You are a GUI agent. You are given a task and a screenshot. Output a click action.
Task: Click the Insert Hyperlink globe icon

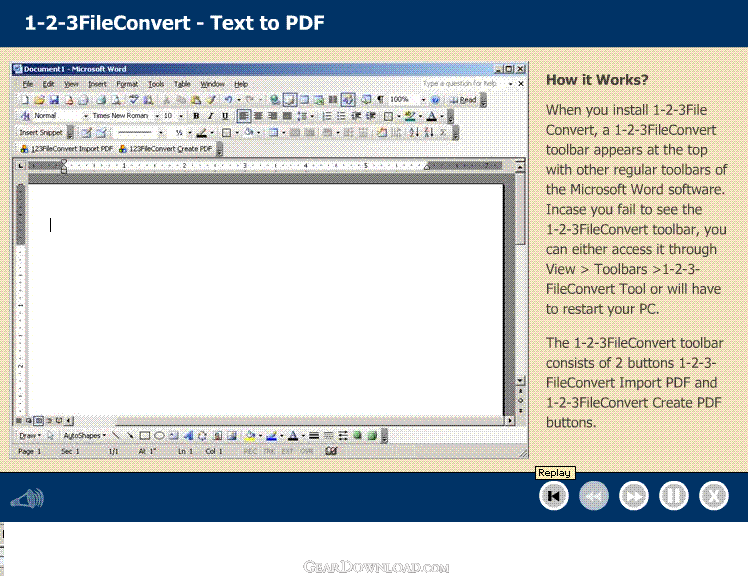point(275,100)
